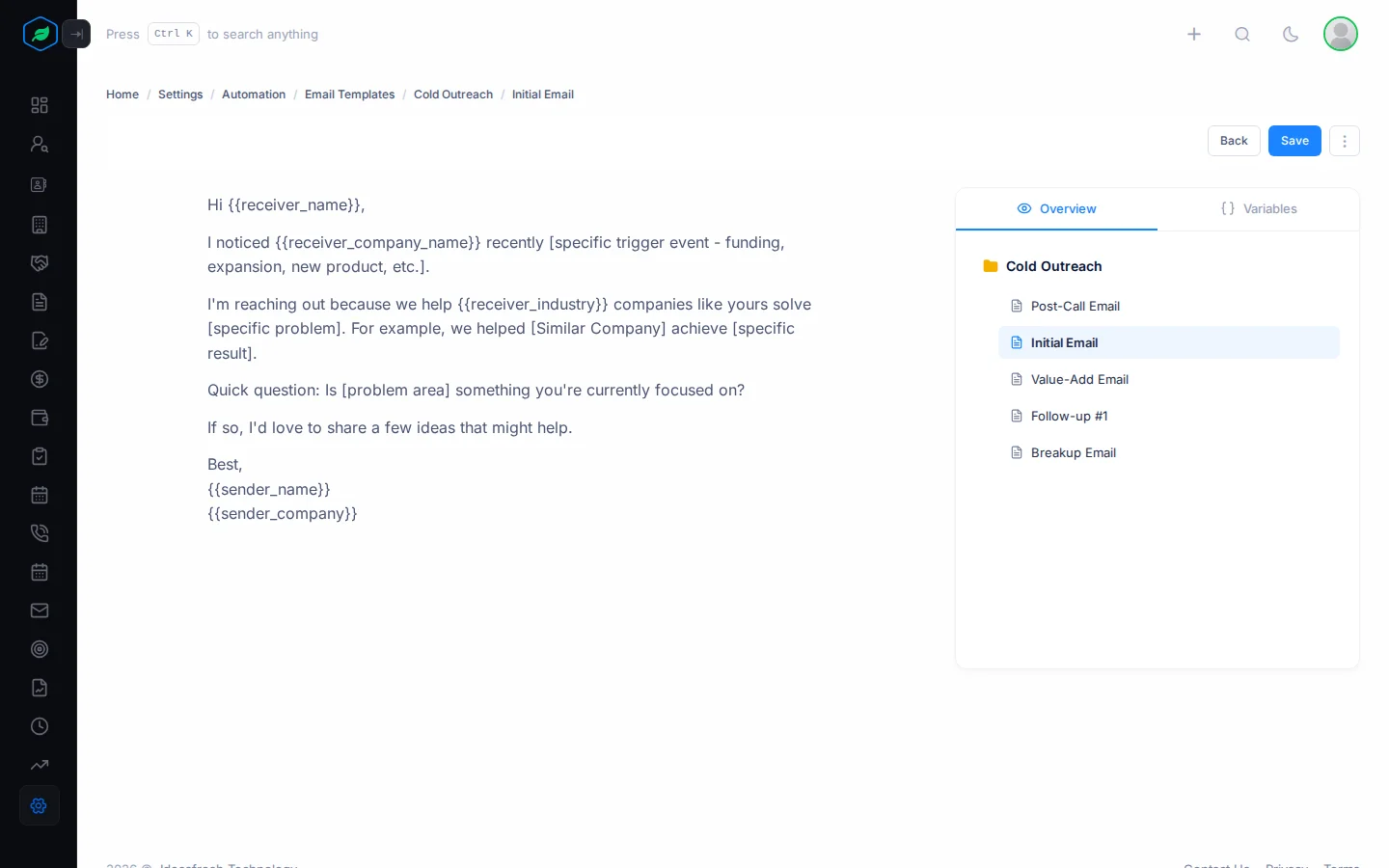Open the chart report document icon in sidebar
1389x868 pixels.
[40, 688]
